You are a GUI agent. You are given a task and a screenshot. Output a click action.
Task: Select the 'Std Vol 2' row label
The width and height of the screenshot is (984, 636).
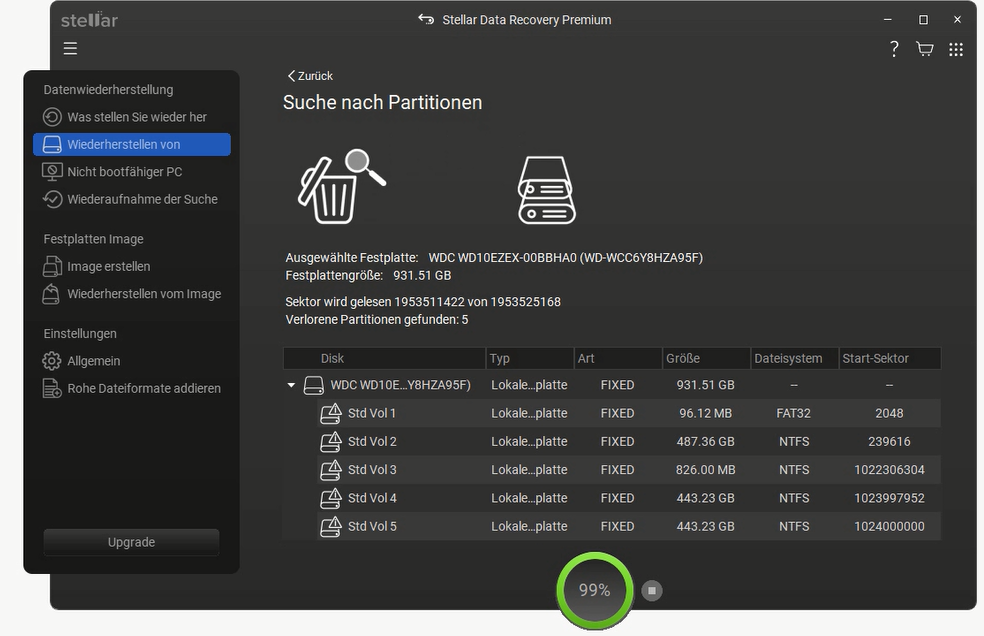[372, 441]
